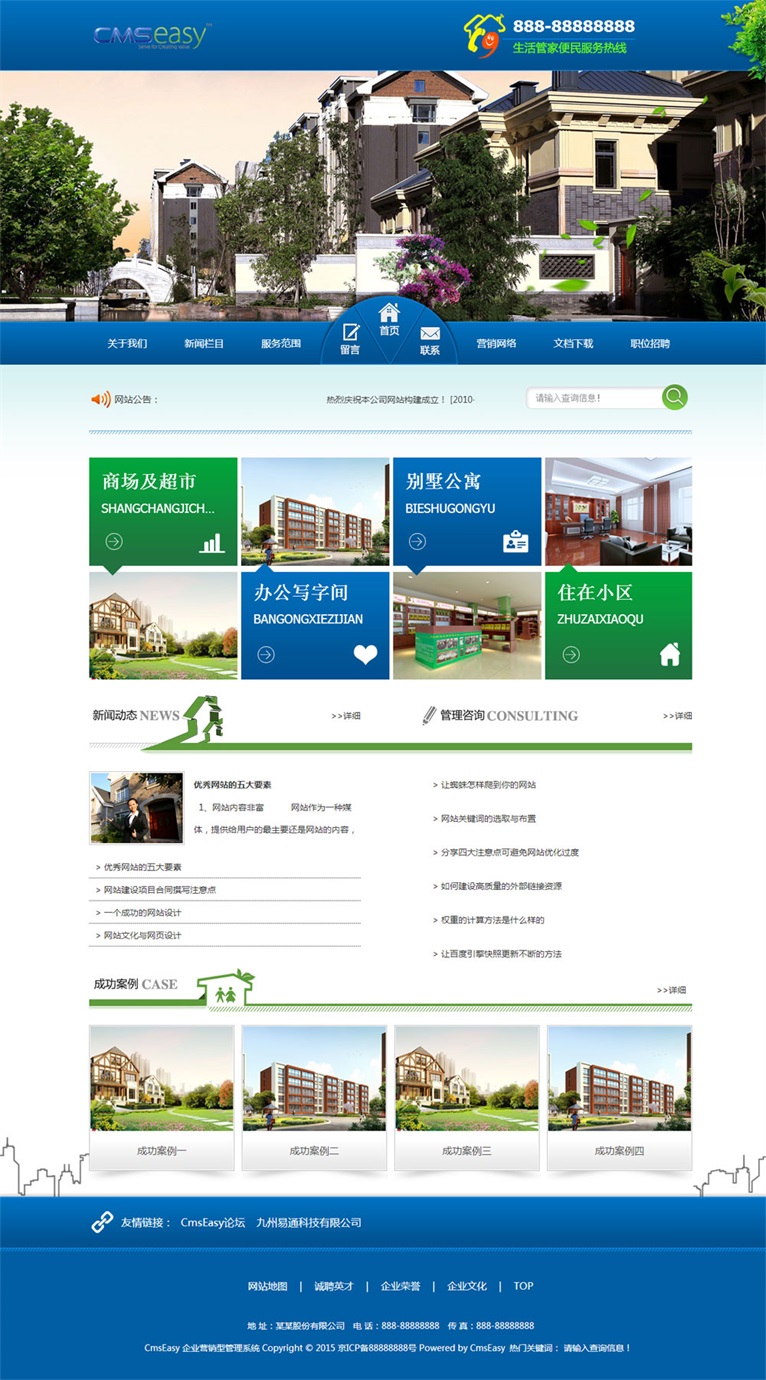Open the 关于我们 menu item
This screenshot has height=1380, width=766.
pyautogui.click(x=127, y=343)
